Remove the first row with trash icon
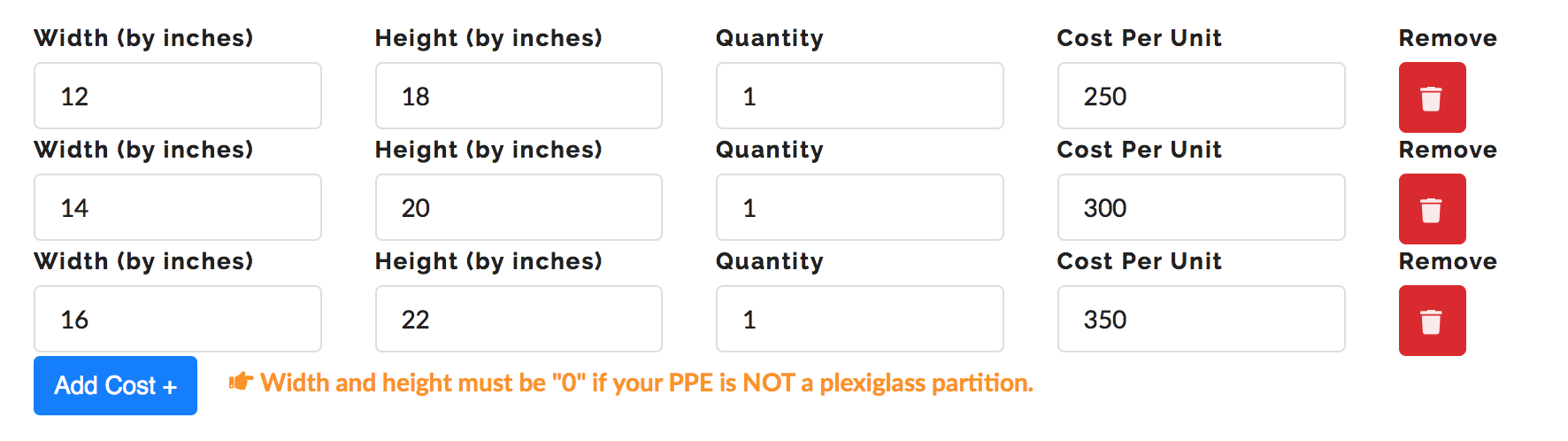This screenshot has height=441, width=1568. point(1432,97)
